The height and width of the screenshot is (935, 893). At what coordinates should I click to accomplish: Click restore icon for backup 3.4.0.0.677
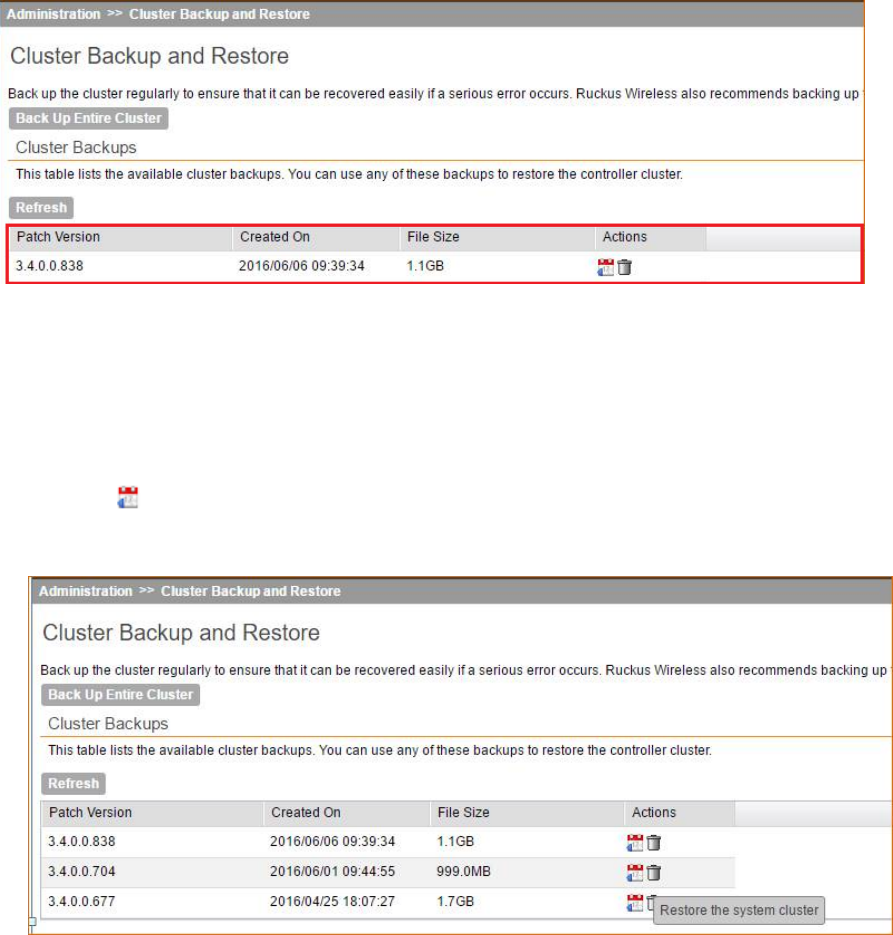[635, 903]
